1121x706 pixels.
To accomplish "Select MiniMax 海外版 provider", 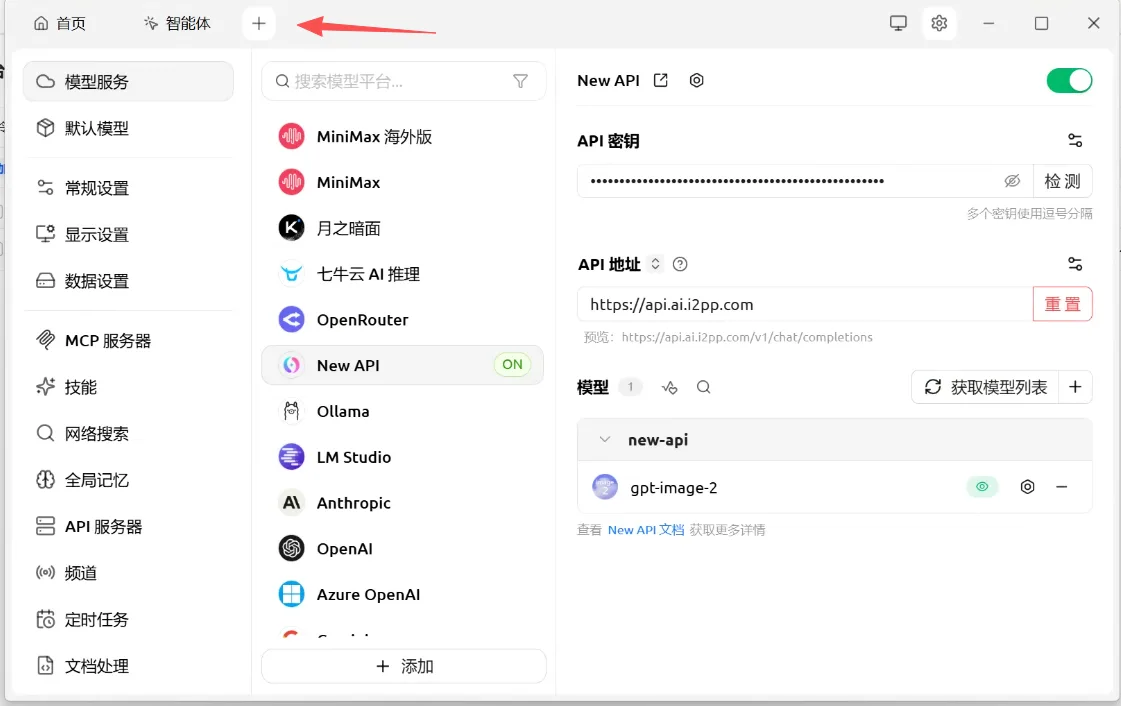I will click(403, 136).
